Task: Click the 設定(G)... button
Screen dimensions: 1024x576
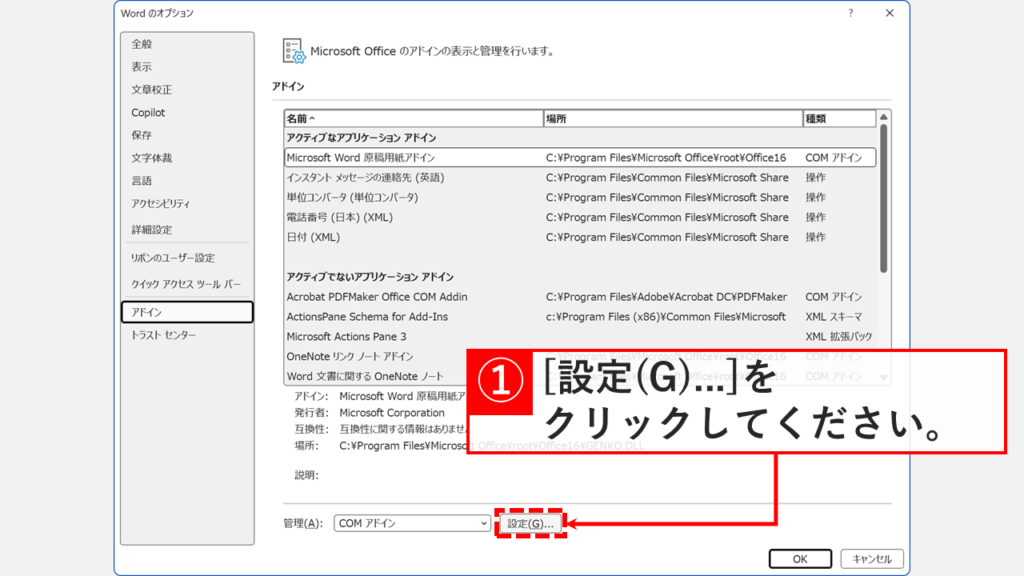Action: click(530, 524)
